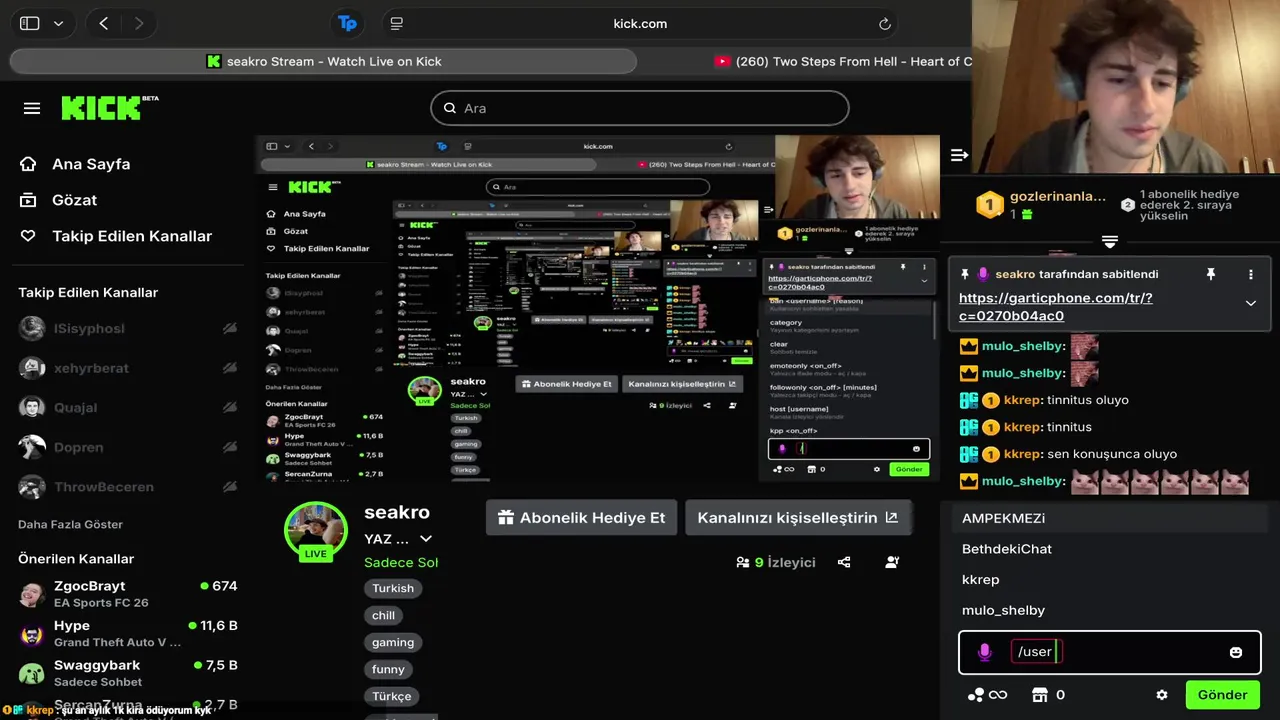Click the Tp extension icon in toolbar
The width and height of the screenshot is (1280, 720).
[x=347, y=23]
